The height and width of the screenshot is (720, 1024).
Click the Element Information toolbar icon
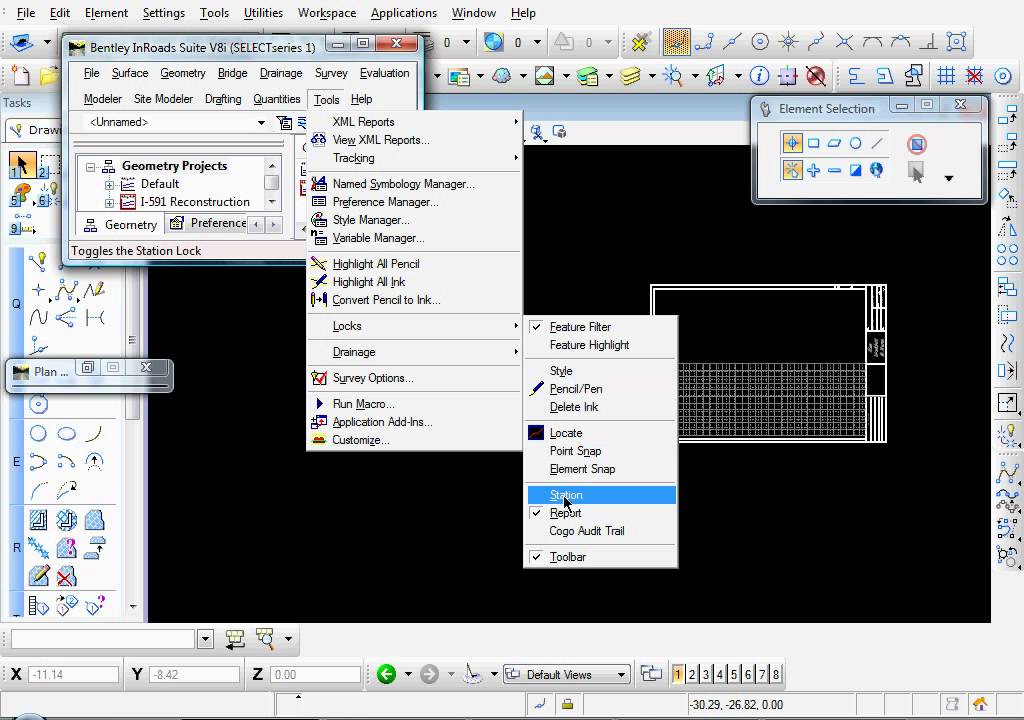click(759, 76)
